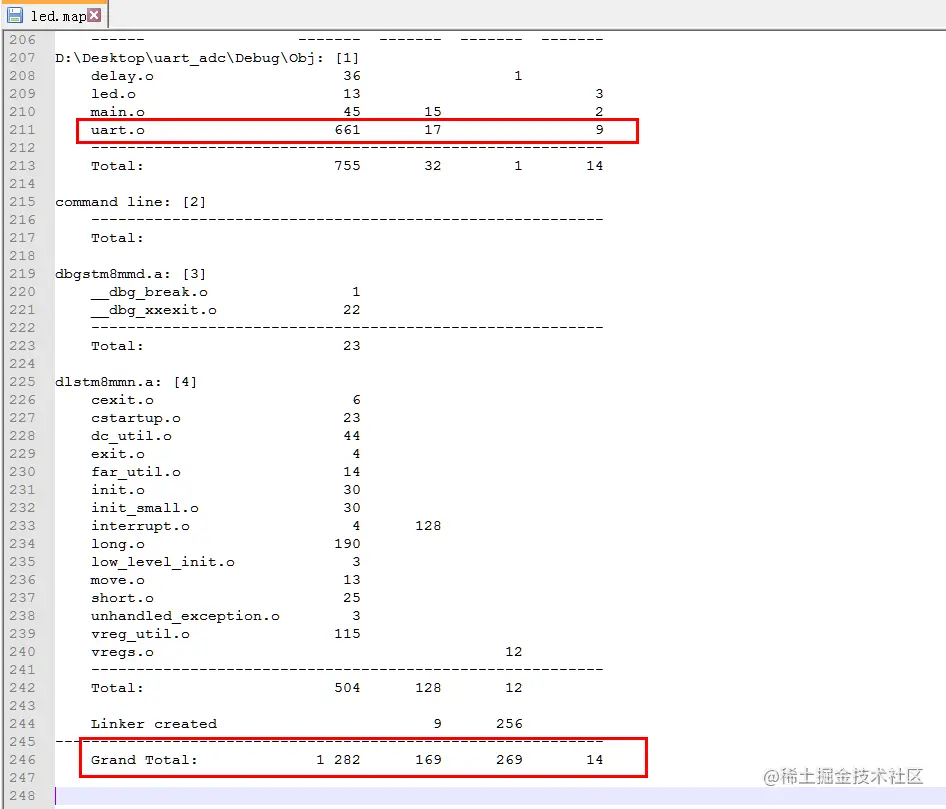Viewport: 946px width, 809px height.
Task: Click value 256 in Linker created row
Action: pos(509,724)
